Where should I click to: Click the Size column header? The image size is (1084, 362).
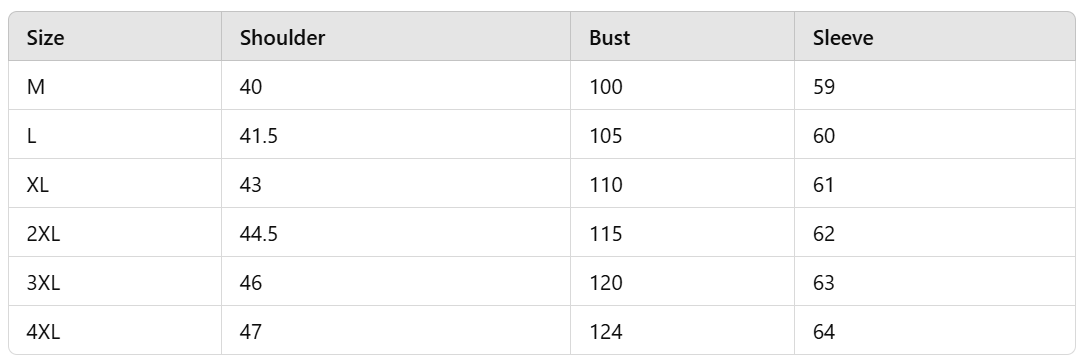[x=115, y=37]
